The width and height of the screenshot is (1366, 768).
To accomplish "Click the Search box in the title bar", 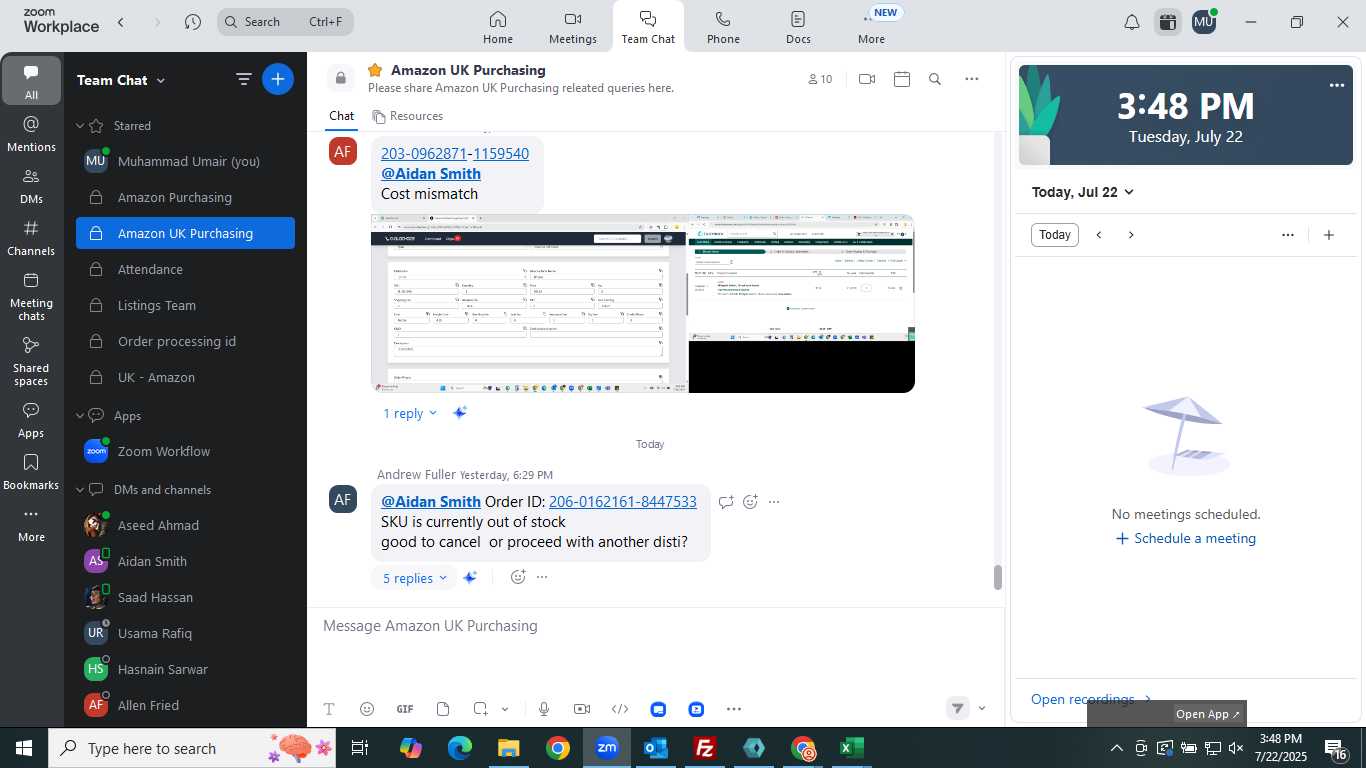I will [x=285, y=22].
